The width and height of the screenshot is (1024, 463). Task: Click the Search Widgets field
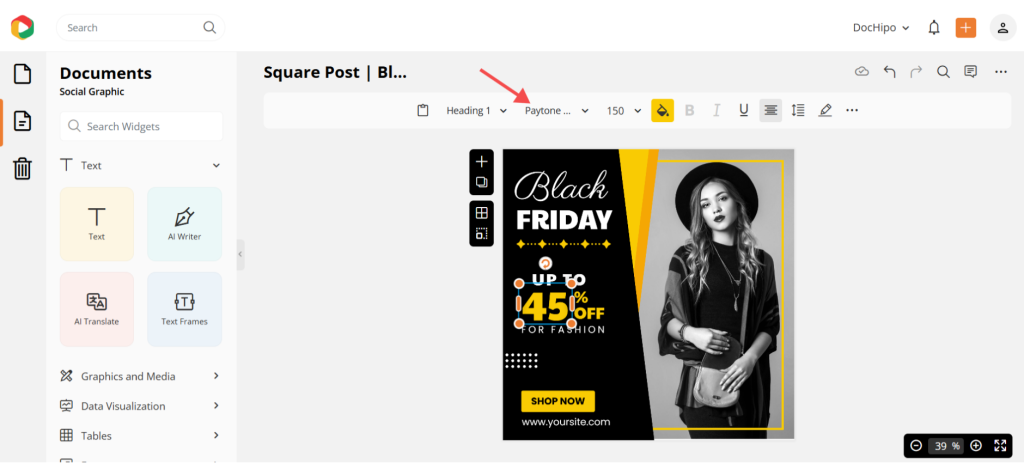pos(141,126)
